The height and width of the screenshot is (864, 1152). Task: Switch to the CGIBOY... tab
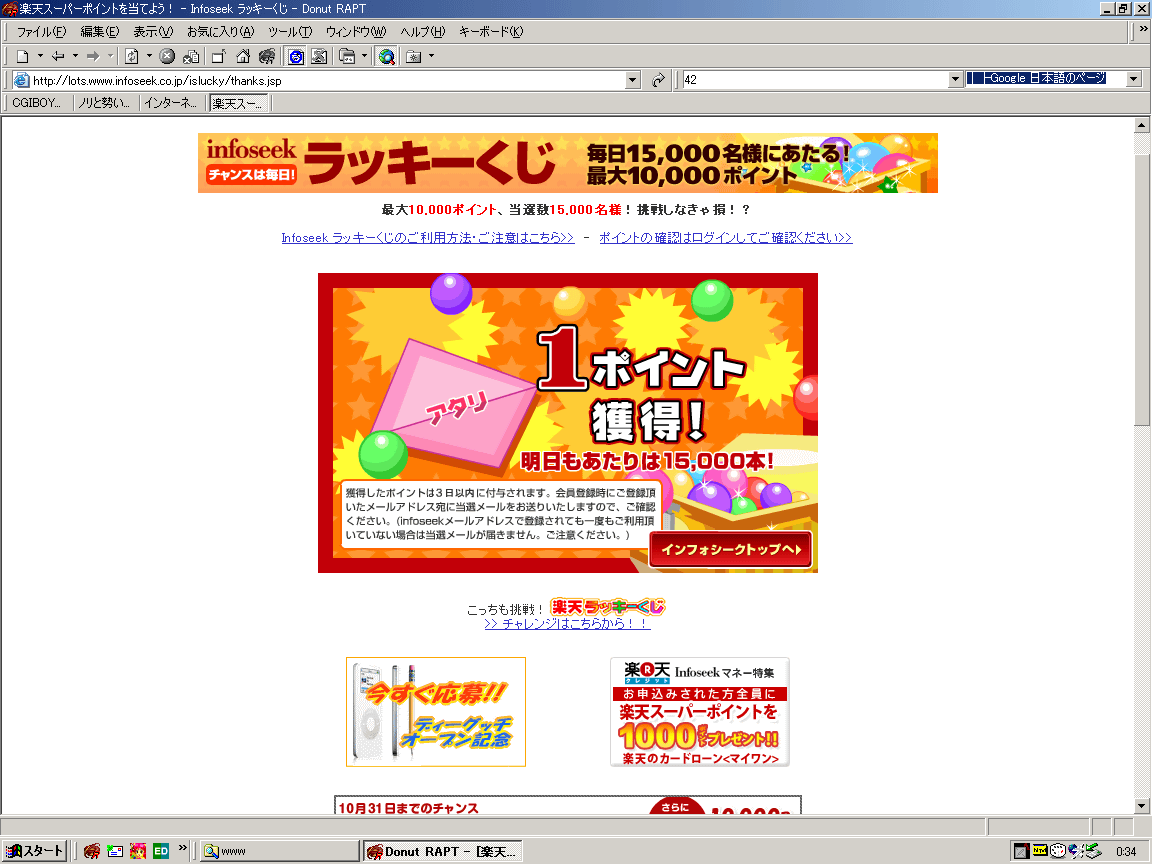click(x=37, y=103)
